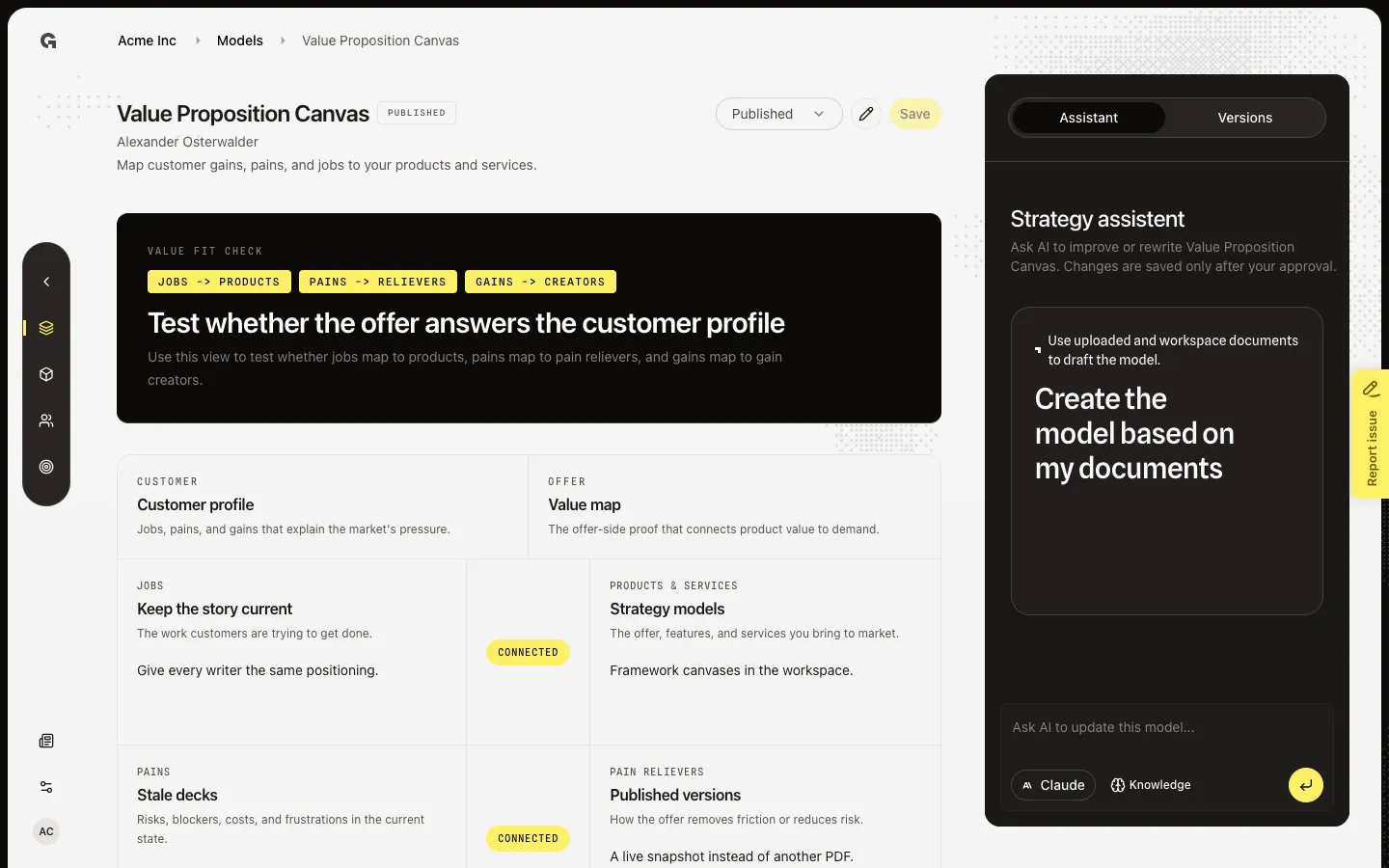Click the pencil edit icon beside Published
Image resolution: width=1389 pixels, height=868 pixels.
pos(866,114)
